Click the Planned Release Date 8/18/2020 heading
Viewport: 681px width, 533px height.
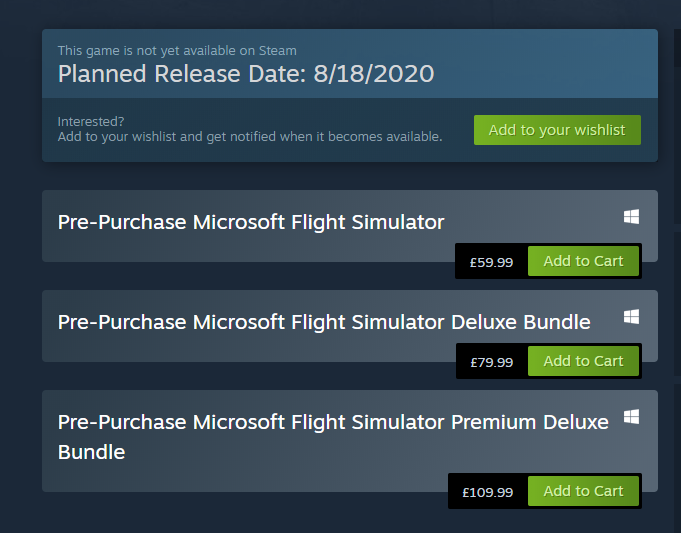[246, 73]
